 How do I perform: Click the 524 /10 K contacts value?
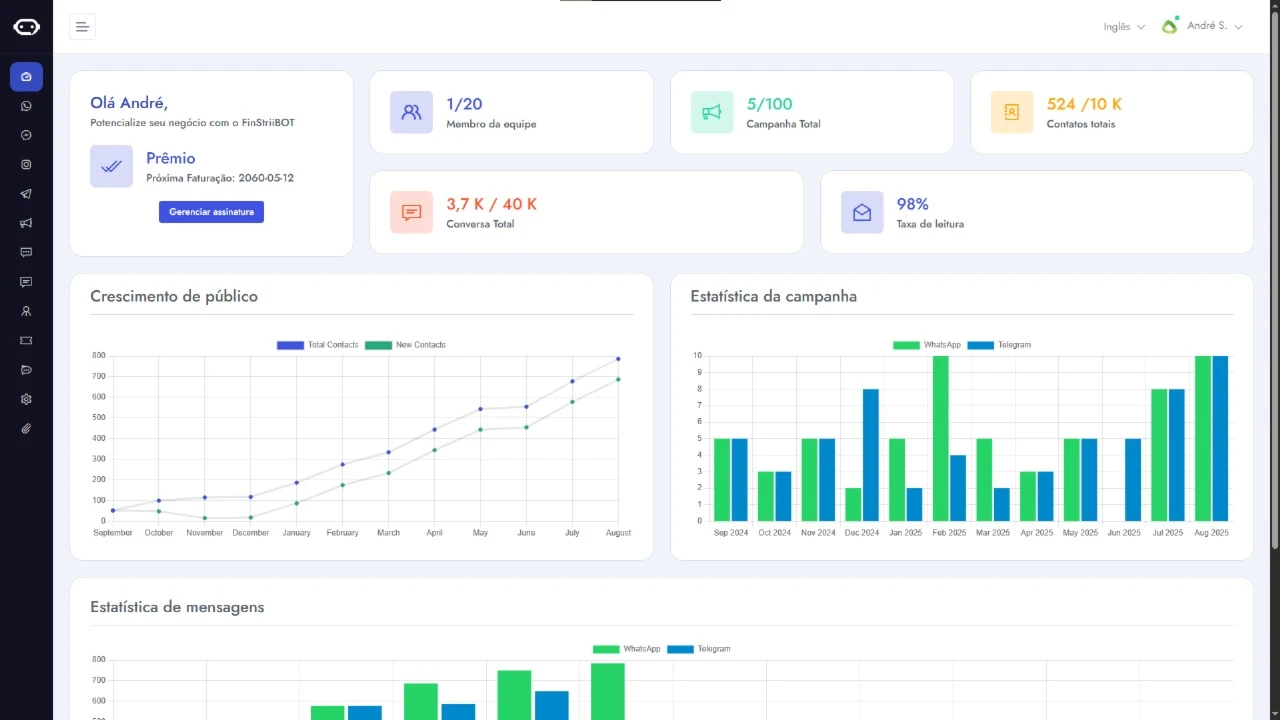[1084, 104]
